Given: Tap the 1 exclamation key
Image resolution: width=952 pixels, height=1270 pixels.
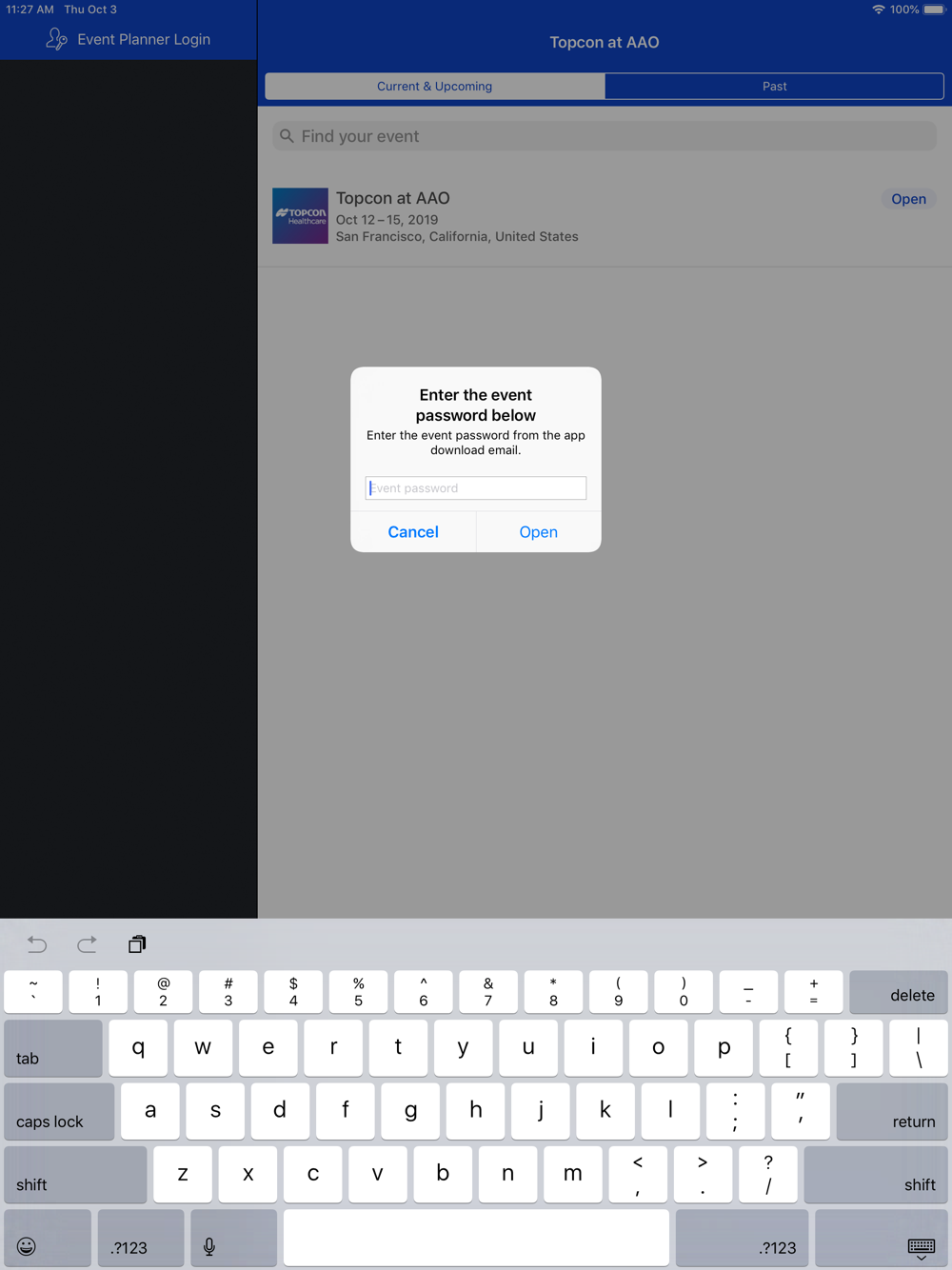Looking at the screenshot, I should coord(98,992).
